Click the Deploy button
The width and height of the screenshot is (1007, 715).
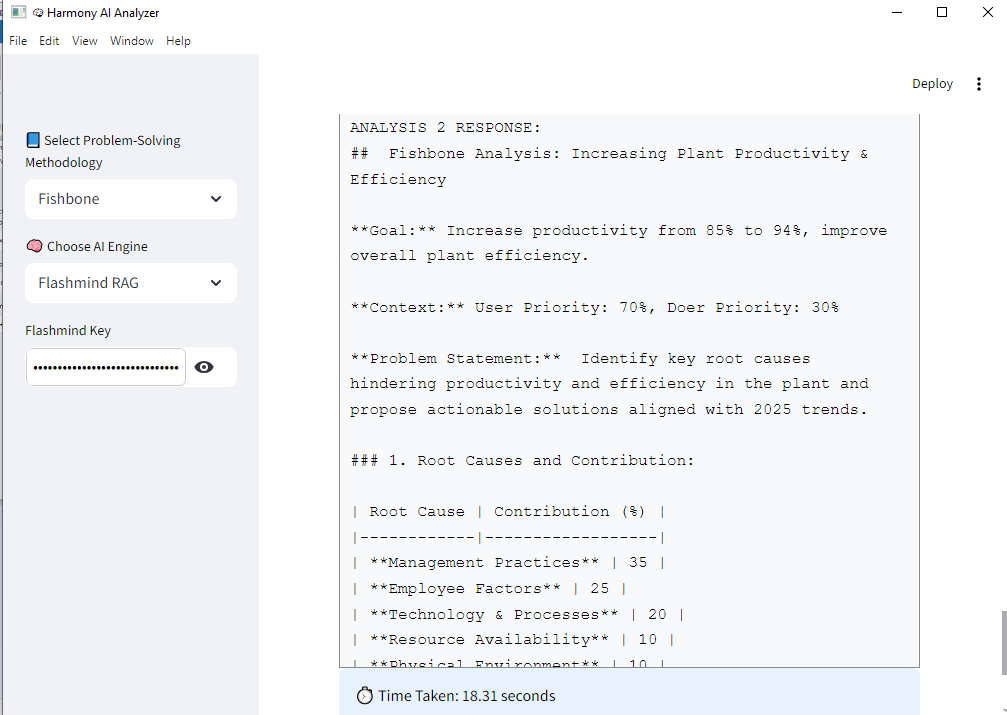point(932,84)
